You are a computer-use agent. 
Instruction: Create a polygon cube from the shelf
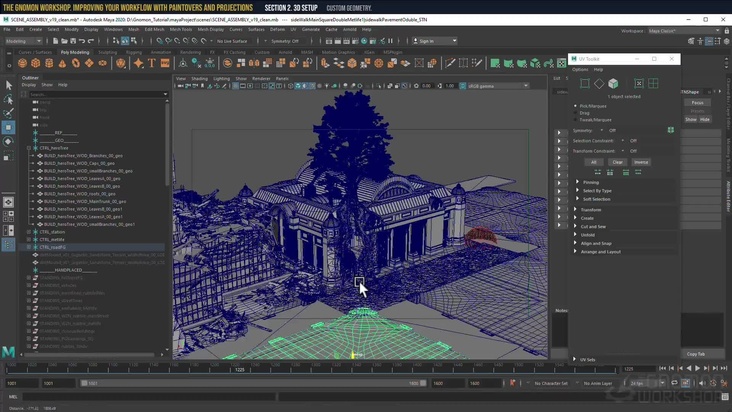35,63
